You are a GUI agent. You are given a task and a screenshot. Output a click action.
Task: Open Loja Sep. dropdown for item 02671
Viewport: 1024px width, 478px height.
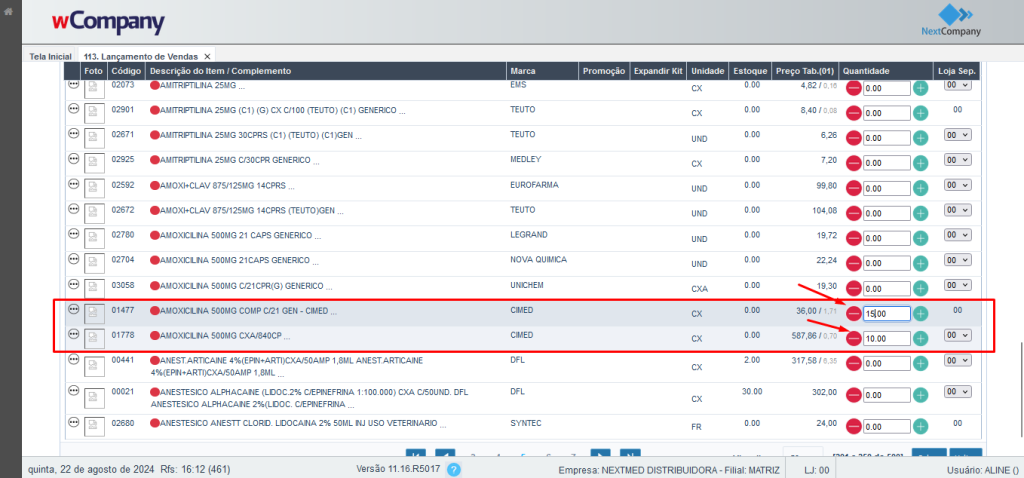click(958, 134)
